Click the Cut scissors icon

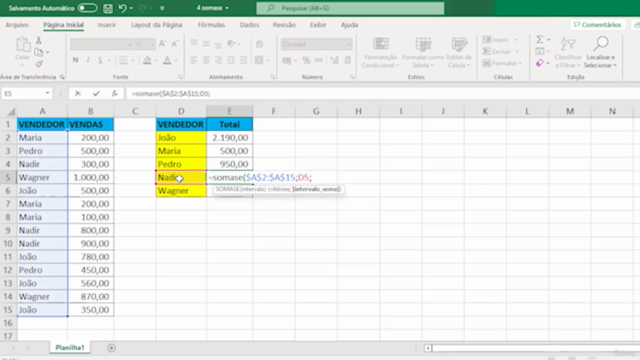click(39, 40)
